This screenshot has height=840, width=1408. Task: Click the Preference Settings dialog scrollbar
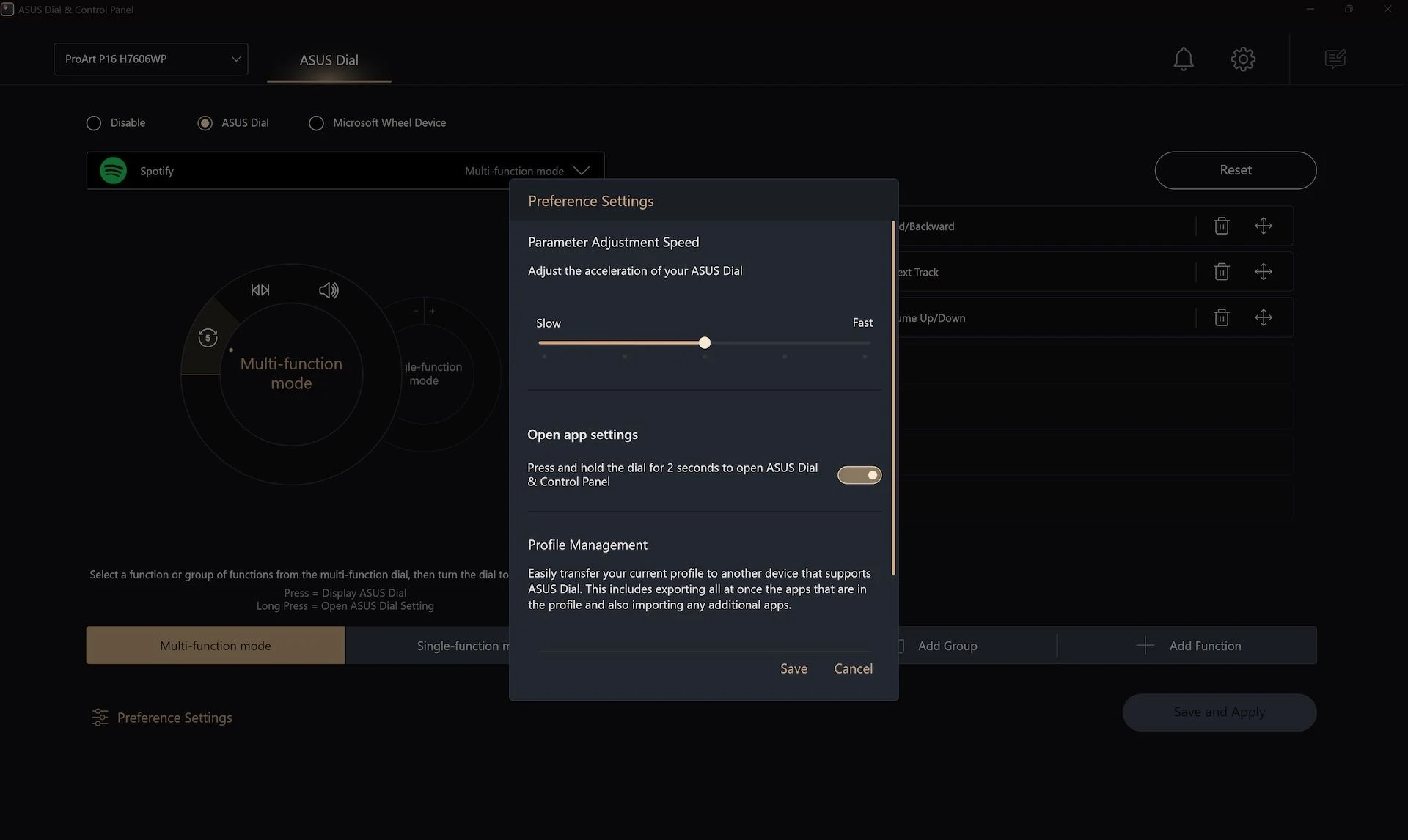[892, 398]
